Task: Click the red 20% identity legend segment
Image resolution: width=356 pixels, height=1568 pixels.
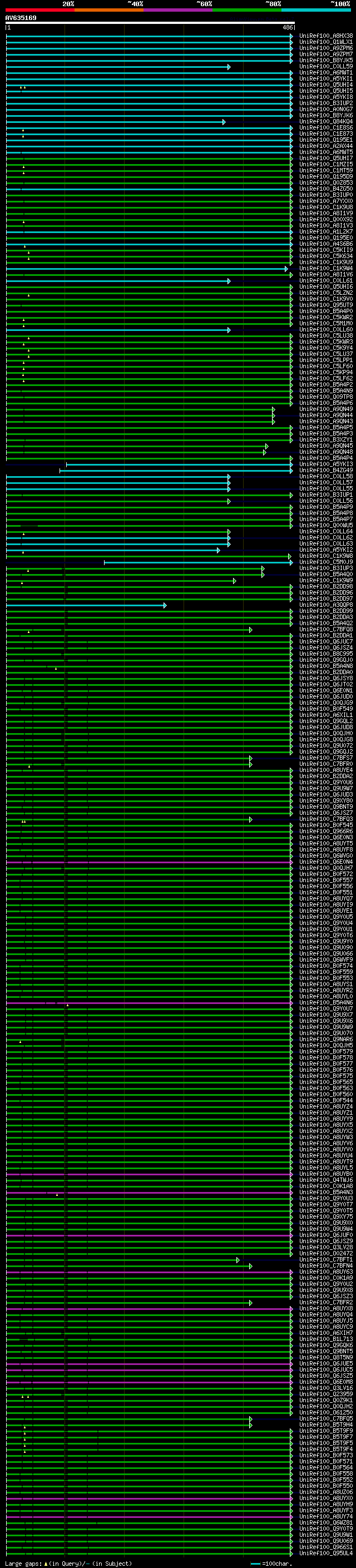Action: pyautogui.click(x=40, y=10)
